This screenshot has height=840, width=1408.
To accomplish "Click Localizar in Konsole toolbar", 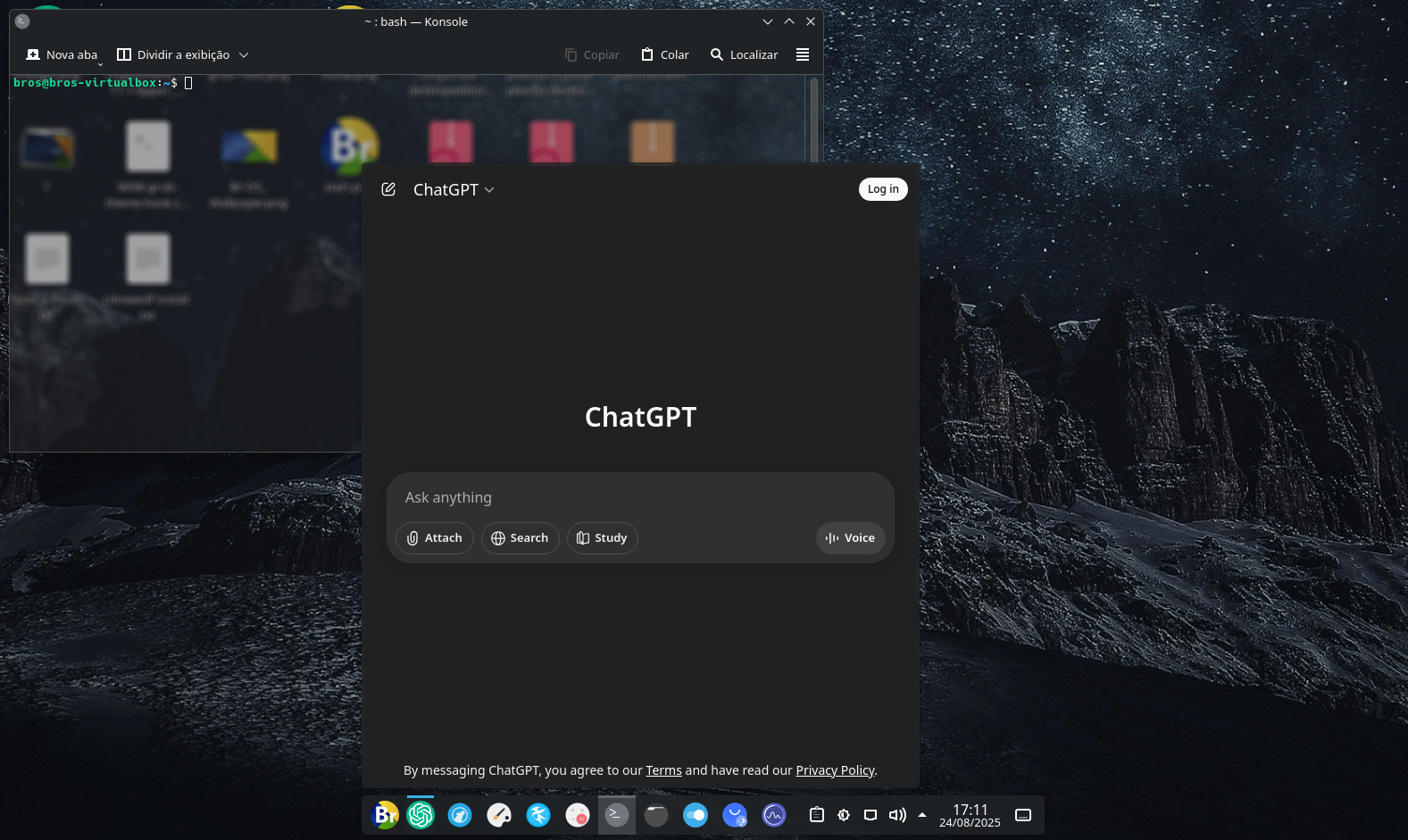I will [x=744, y=54].
